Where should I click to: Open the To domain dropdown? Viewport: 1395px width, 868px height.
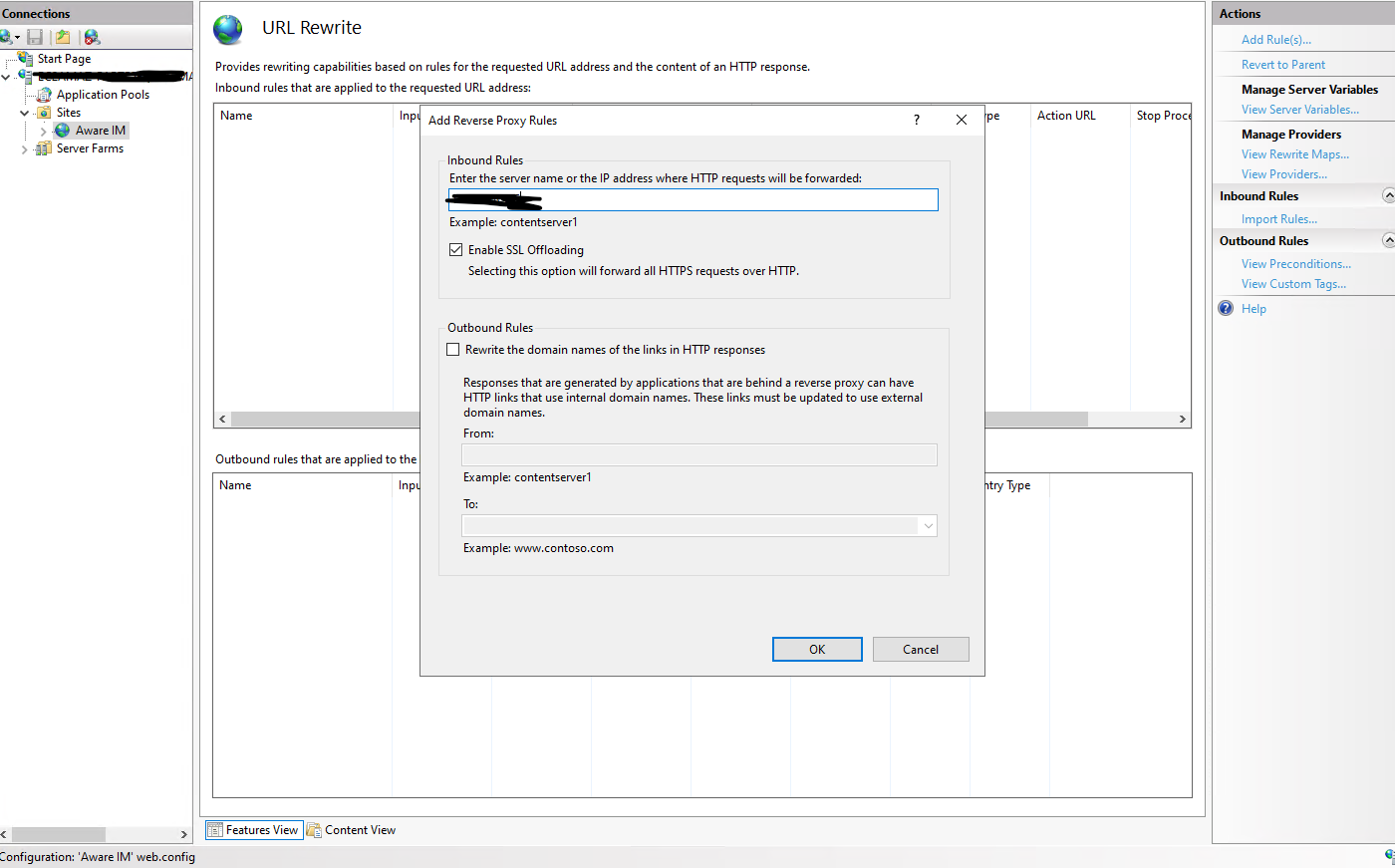pyautogui.click(x=928, y=525)
